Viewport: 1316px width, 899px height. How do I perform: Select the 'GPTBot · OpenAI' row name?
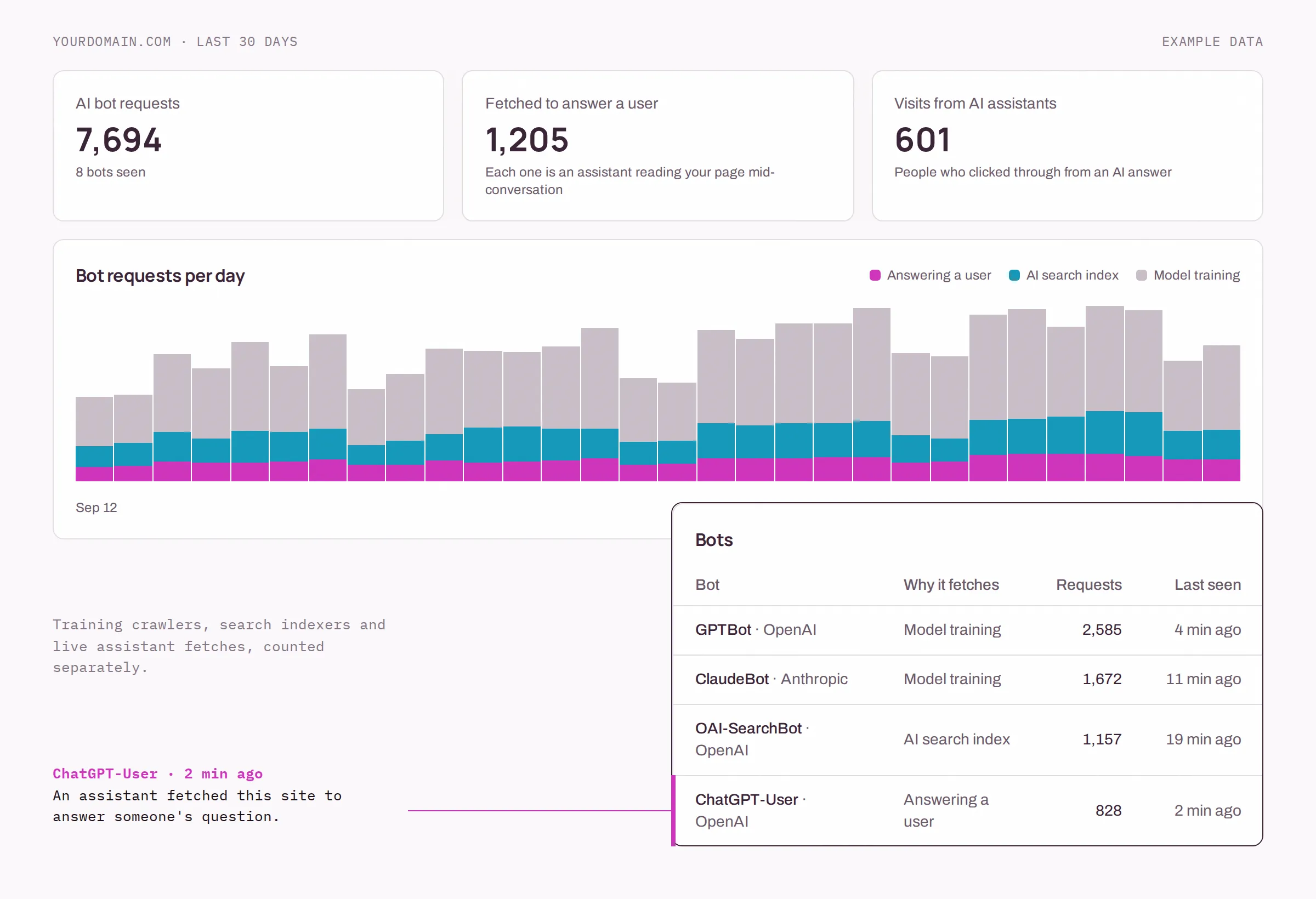pos(756,629)
